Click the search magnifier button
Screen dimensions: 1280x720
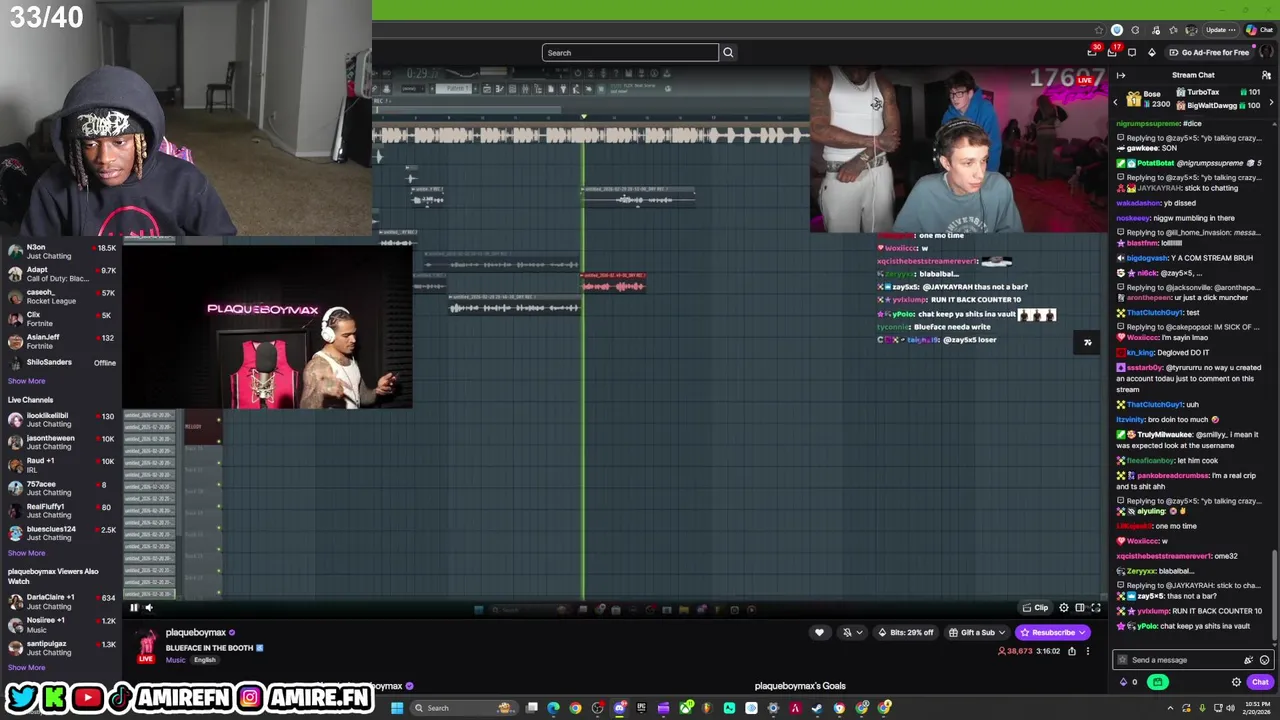click(x=728, y=52)
